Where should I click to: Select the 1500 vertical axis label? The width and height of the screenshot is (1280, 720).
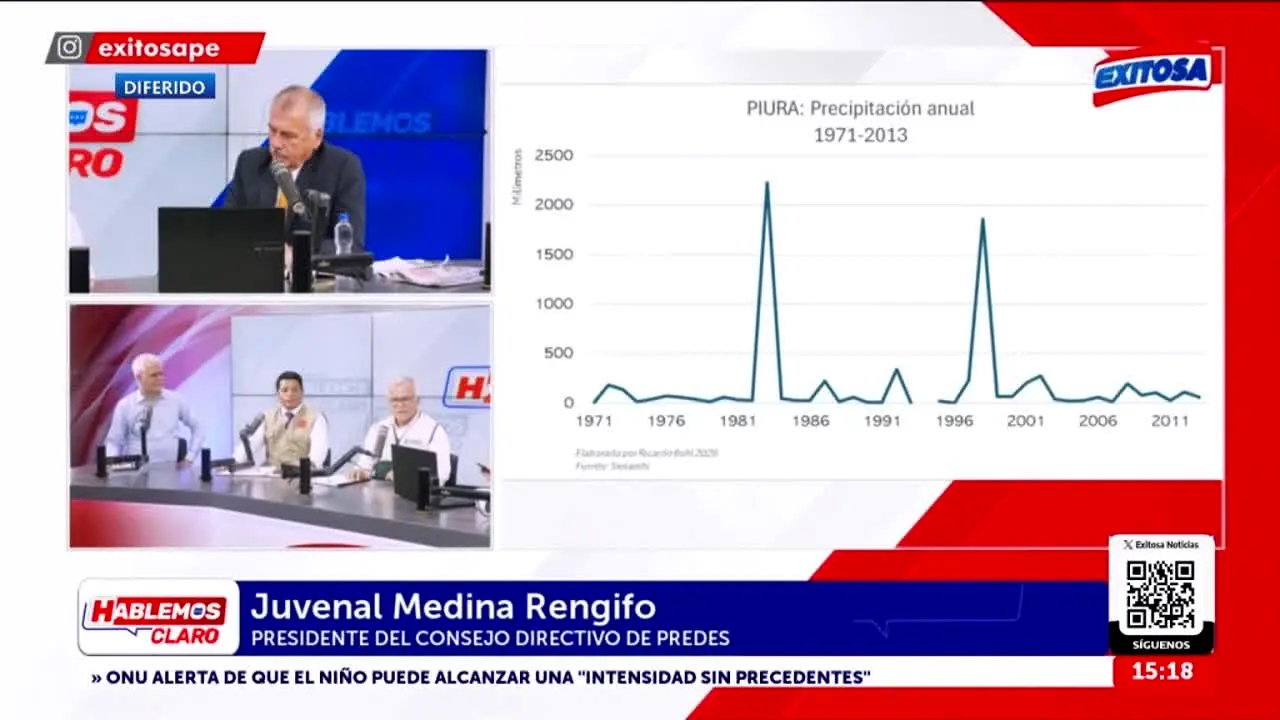[x=554, y=254]
